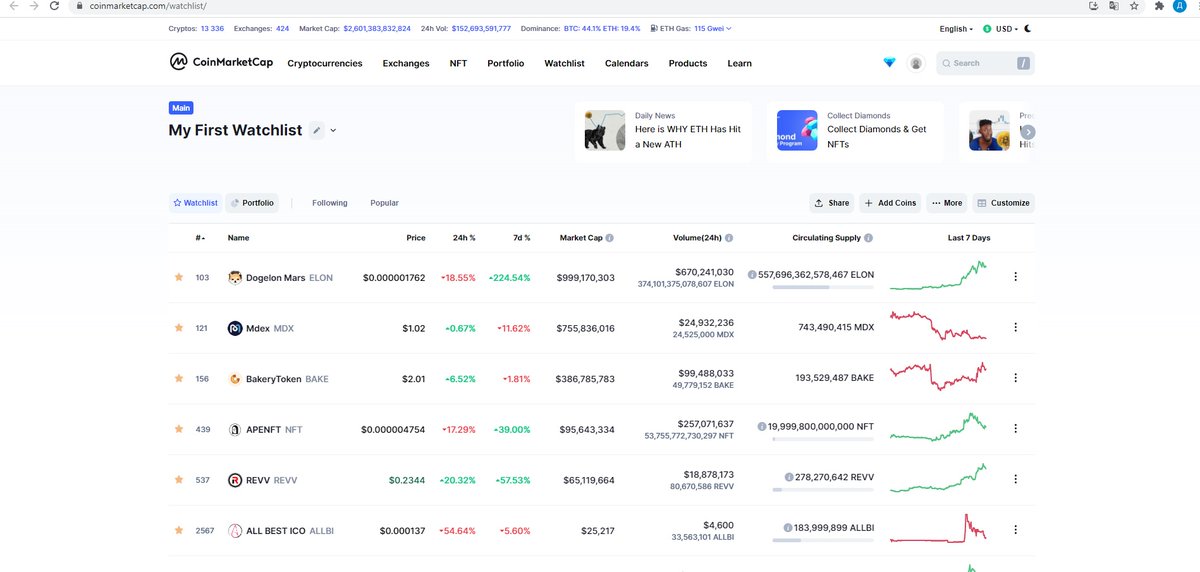The image size is (1200, 572).
Task: Click the ALL BEST ICO coin logo
Action: point(235,531)
